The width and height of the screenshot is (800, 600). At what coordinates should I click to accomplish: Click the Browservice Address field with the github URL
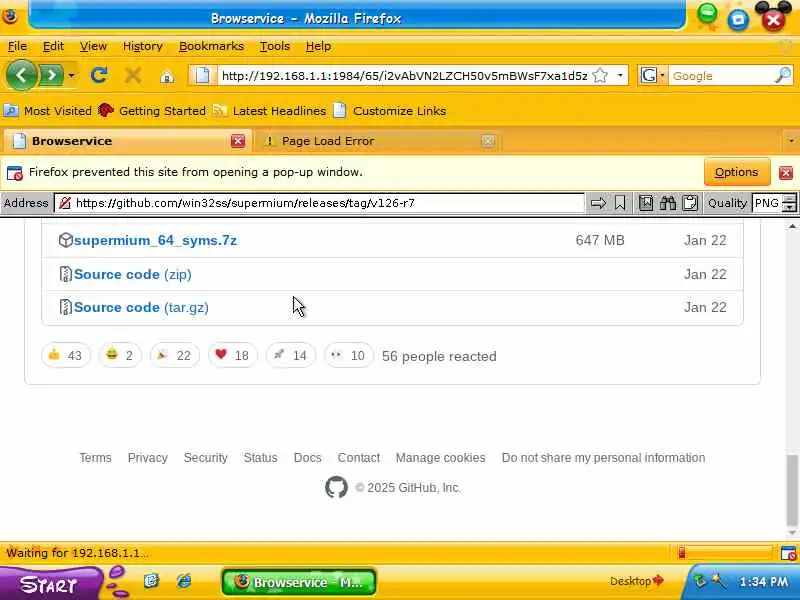[319, 203]
